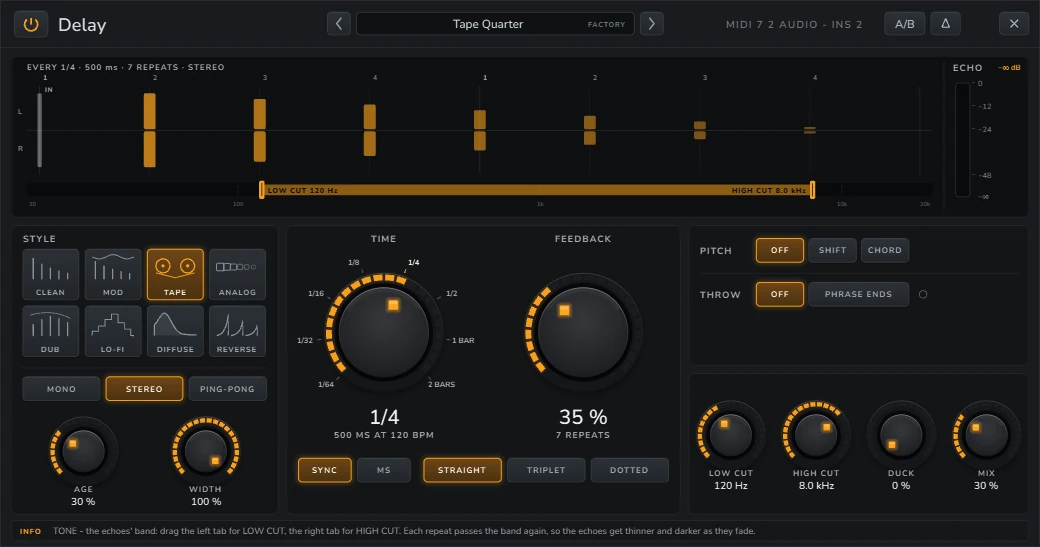The image size is (1040, 547).
Task: Click the Width knob
Action: click(x=206, y=451)
